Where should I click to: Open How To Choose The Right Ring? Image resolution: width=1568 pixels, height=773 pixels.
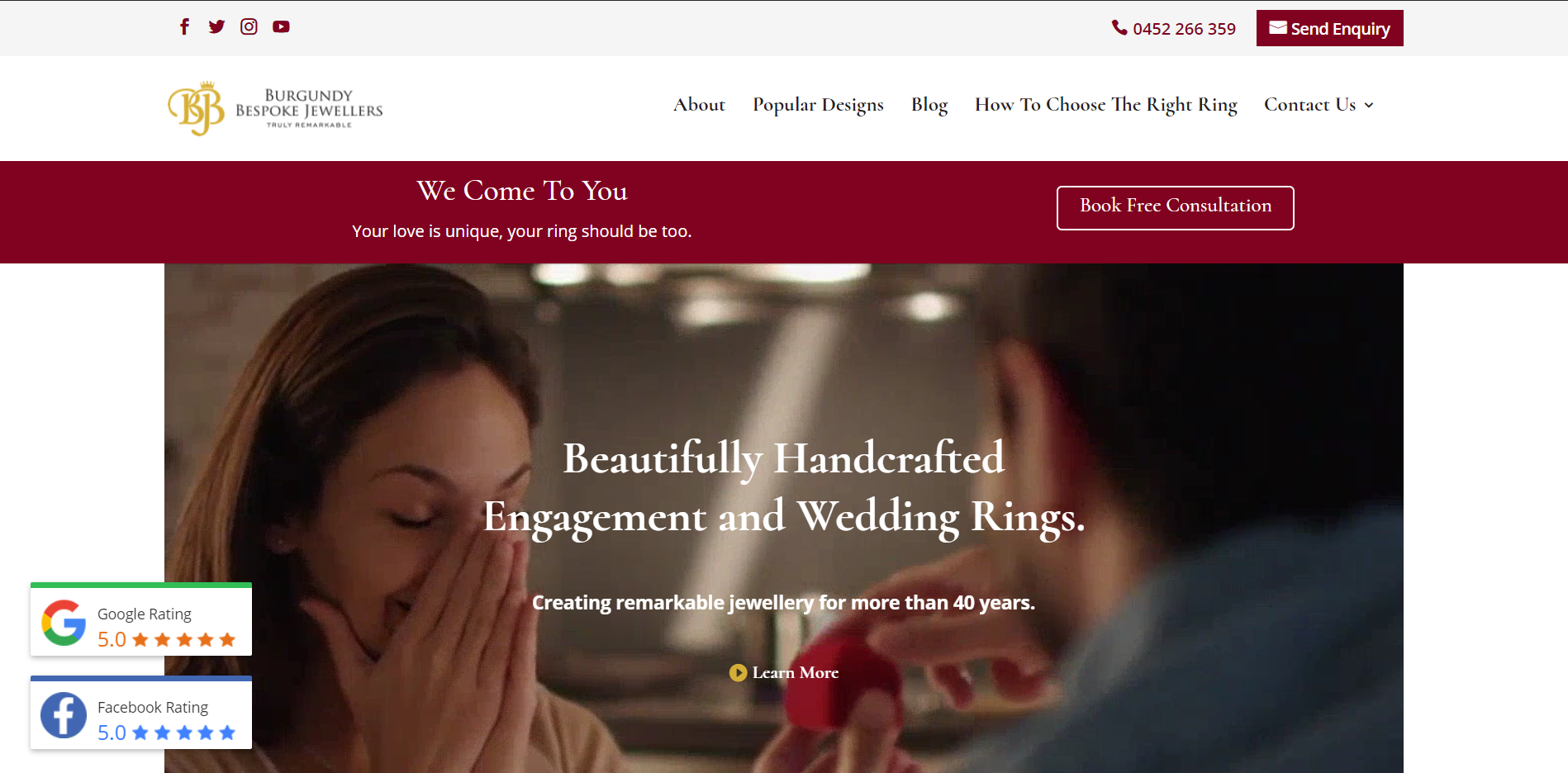1106,105
